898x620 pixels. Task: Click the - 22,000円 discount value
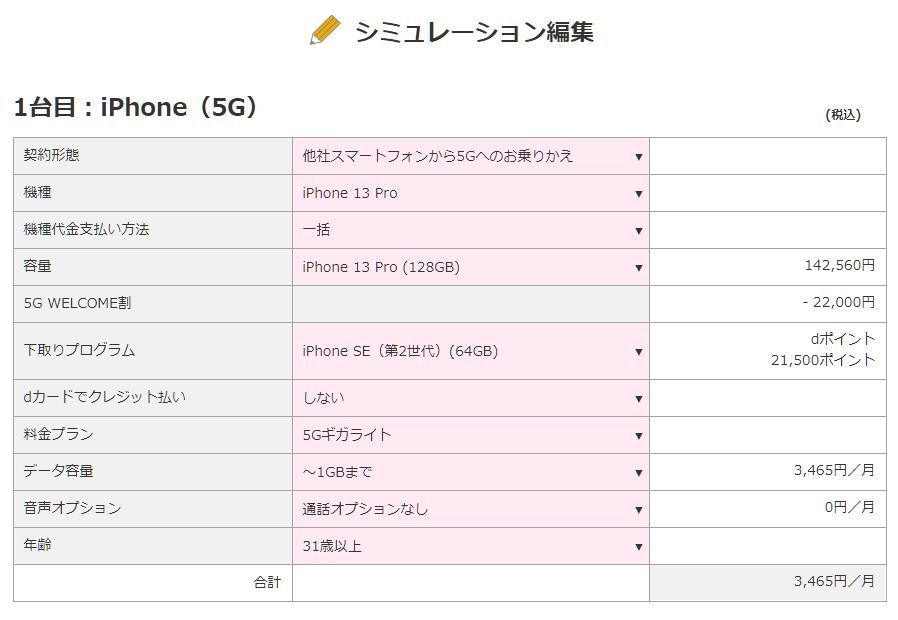(x=838, y=302)
